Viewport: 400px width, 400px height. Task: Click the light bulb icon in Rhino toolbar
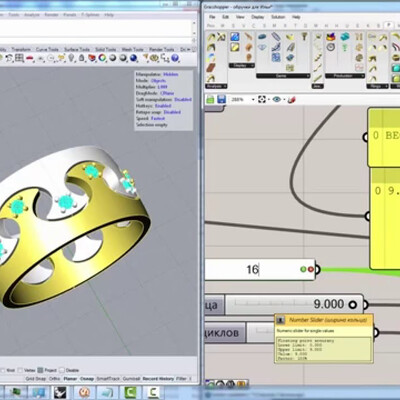[x=71, y=58]
